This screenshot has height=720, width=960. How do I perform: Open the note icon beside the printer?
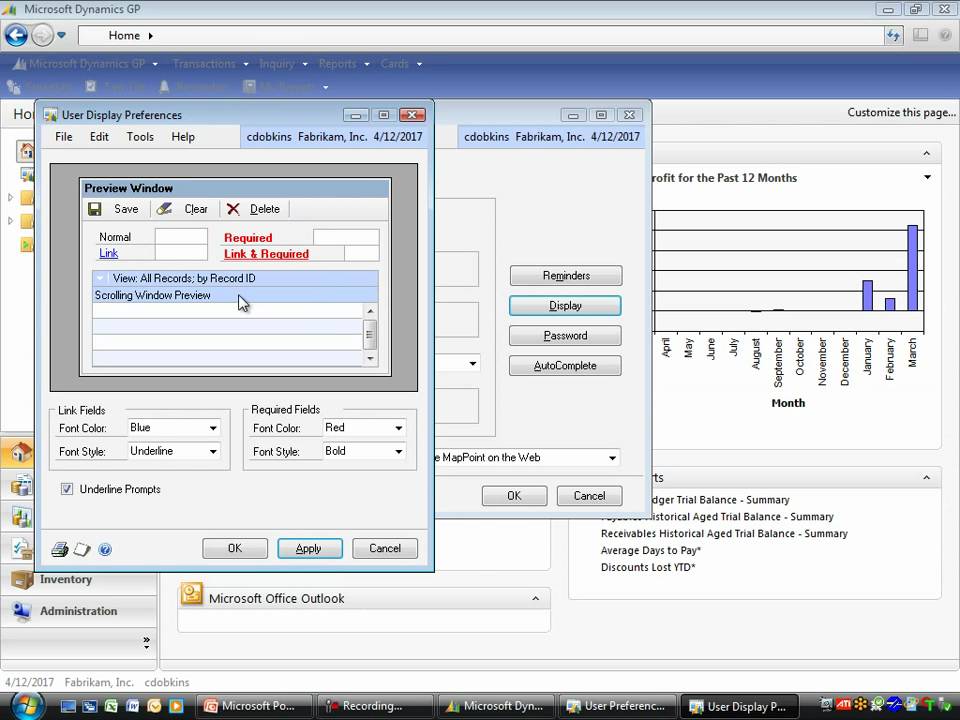tap(82, 549)
